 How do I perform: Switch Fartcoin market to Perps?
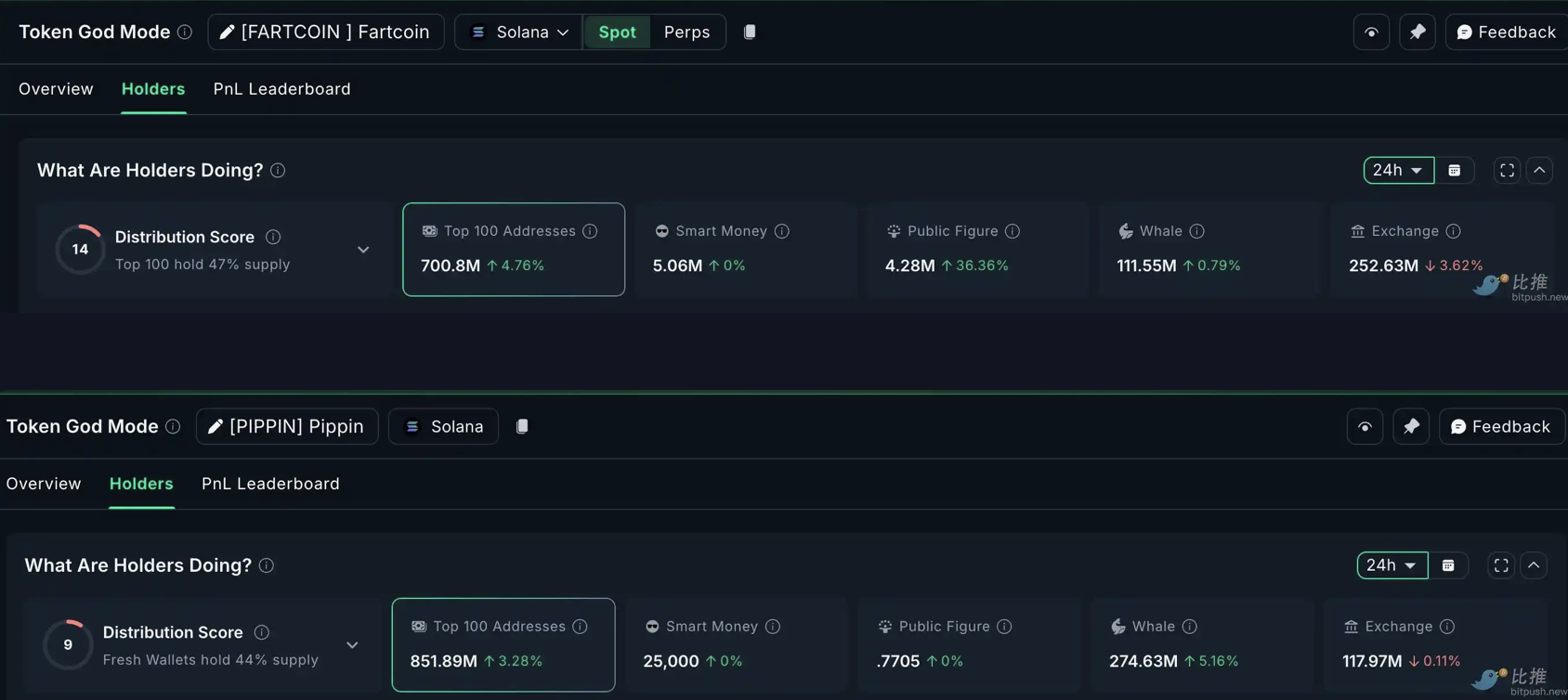click(x=686, y=32)
